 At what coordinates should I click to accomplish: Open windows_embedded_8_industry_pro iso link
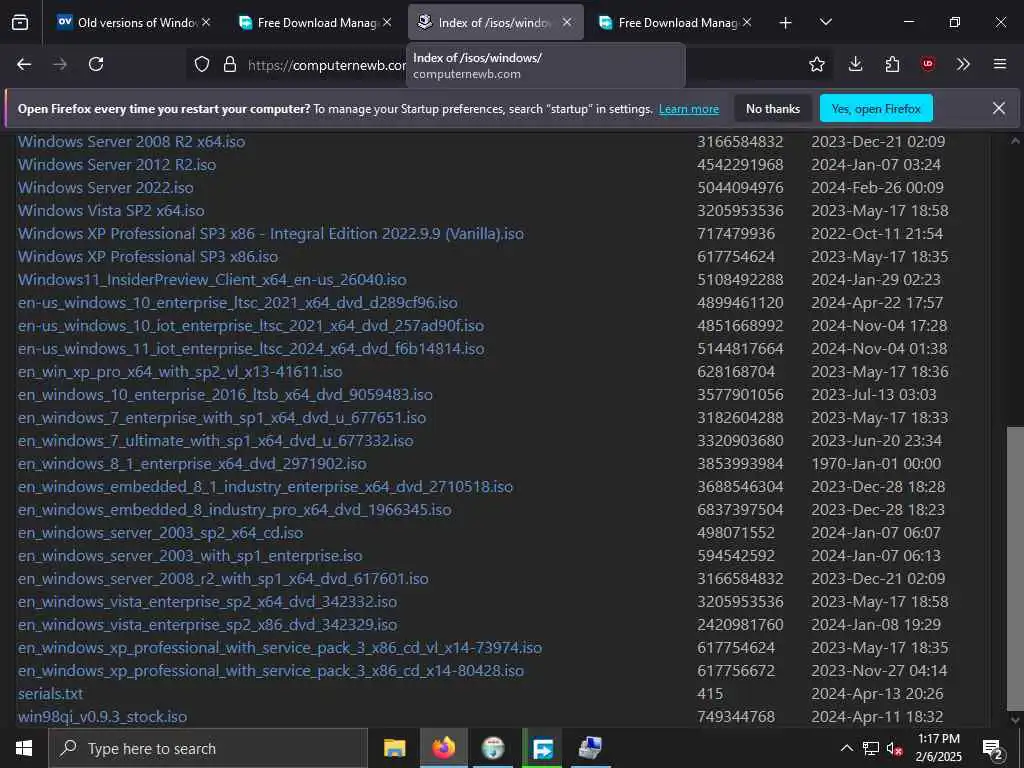click(234, 510)
